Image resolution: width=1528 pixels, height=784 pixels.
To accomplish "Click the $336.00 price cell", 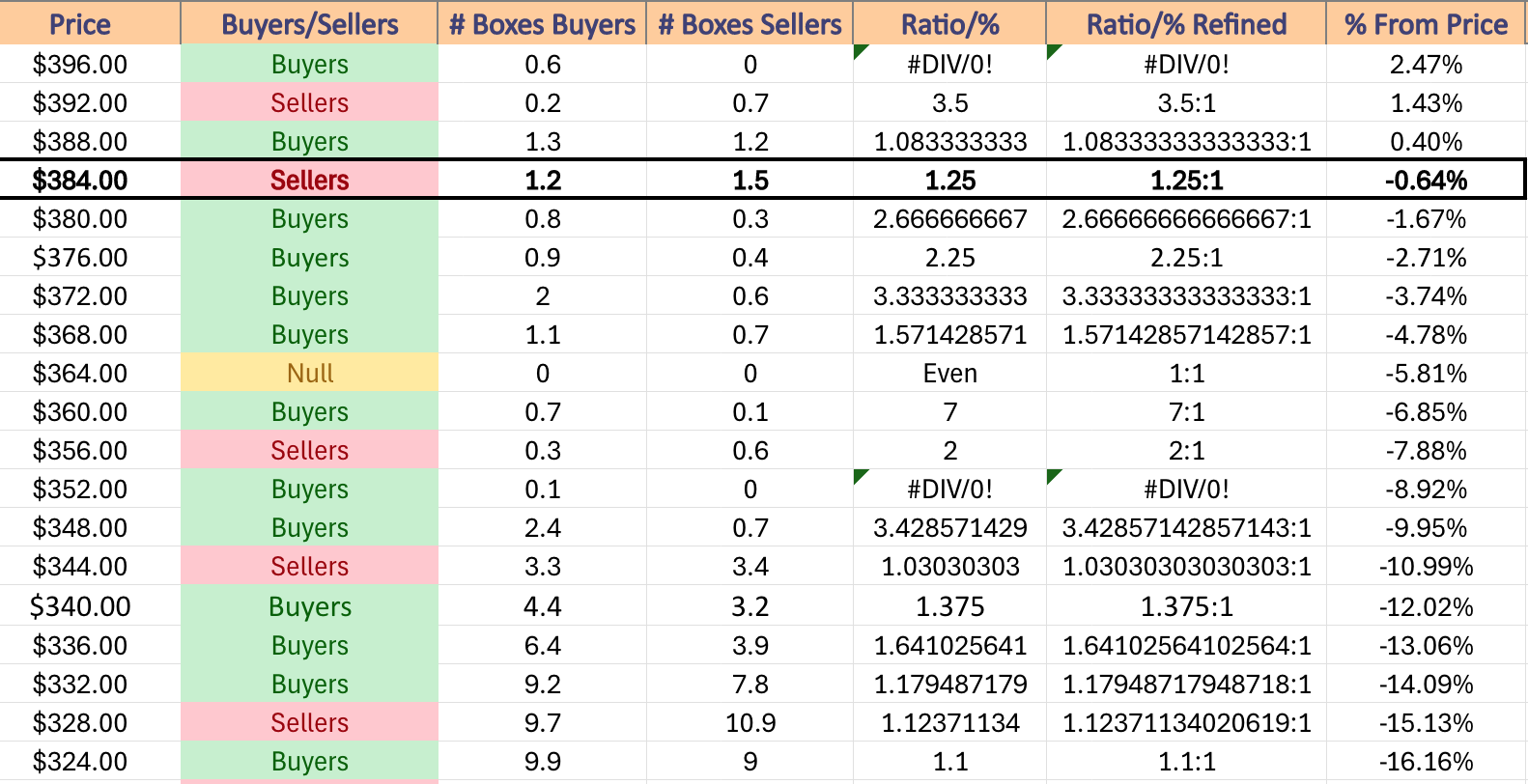I will 90,646.
